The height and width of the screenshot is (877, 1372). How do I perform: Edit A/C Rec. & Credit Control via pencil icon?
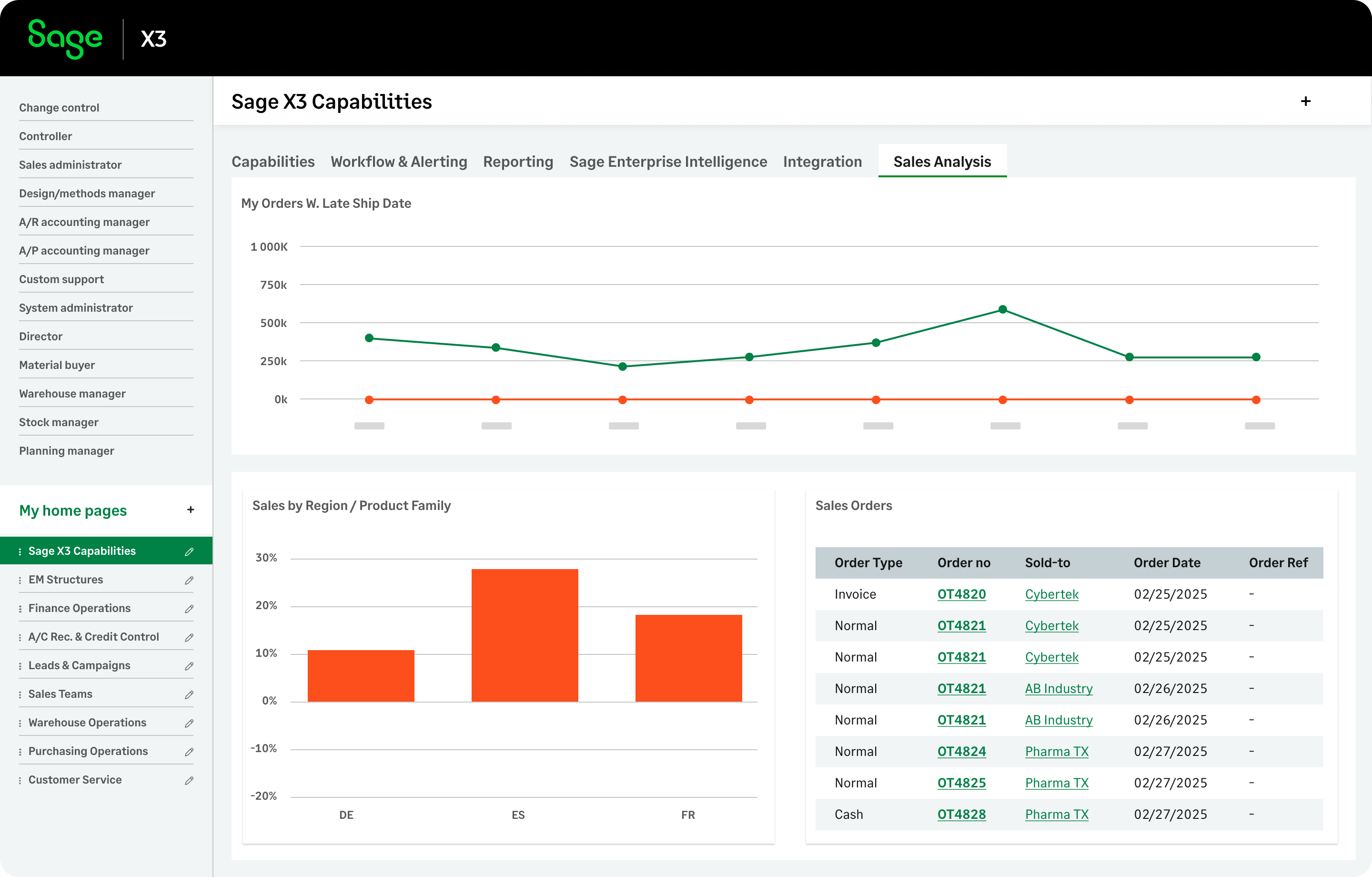189,637
